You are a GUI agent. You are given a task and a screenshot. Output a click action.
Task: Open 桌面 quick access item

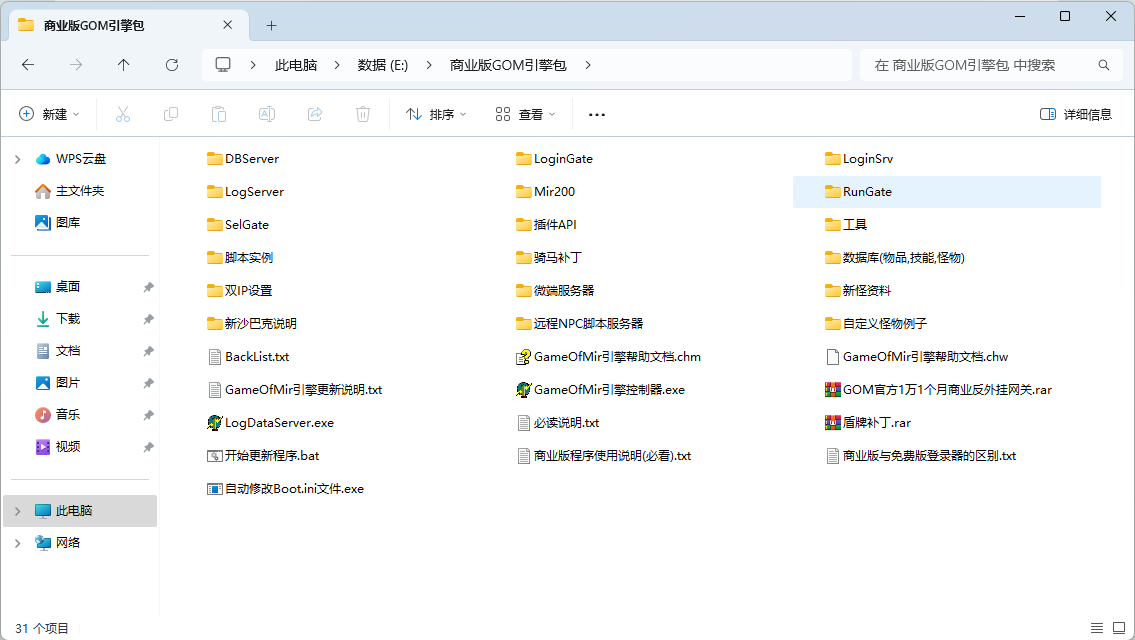click(x=58, y=287)
